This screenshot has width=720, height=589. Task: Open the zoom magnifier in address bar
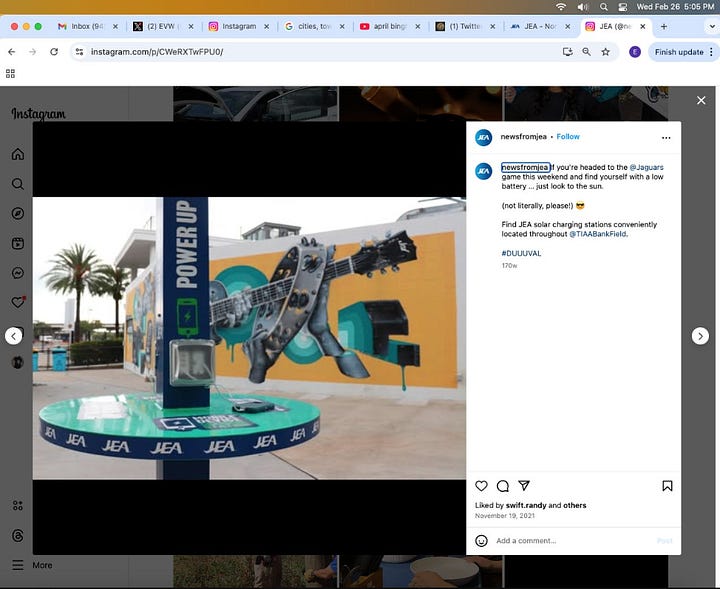pos(586,52)
